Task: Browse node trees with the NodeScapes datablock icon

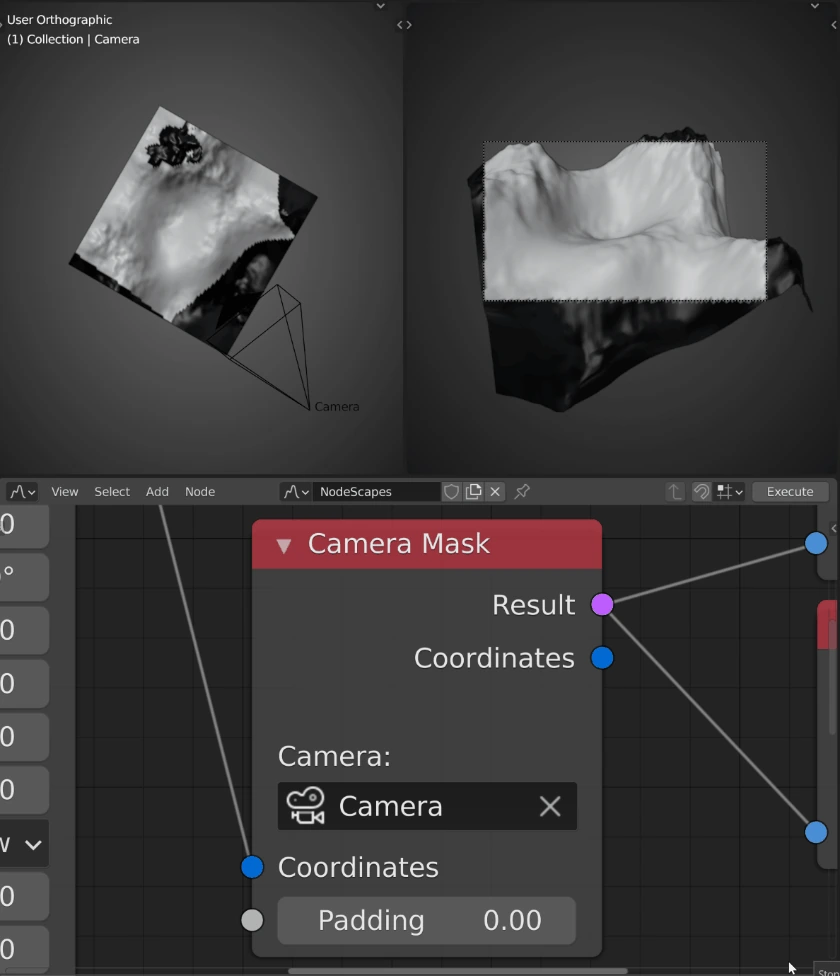Action: (296, 492)
